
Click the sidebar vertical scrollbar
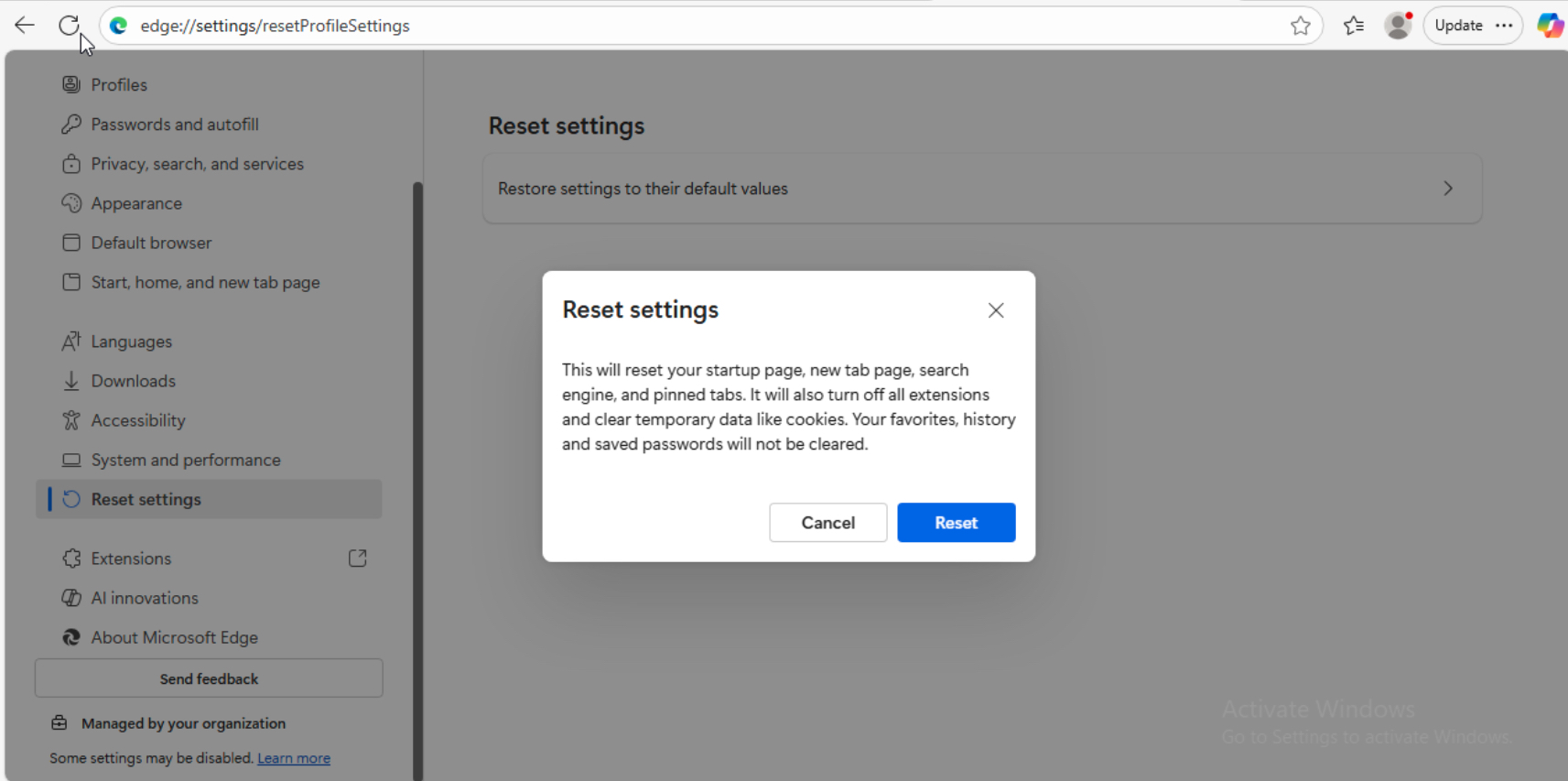pyautogui.click(x=418, y=481)
